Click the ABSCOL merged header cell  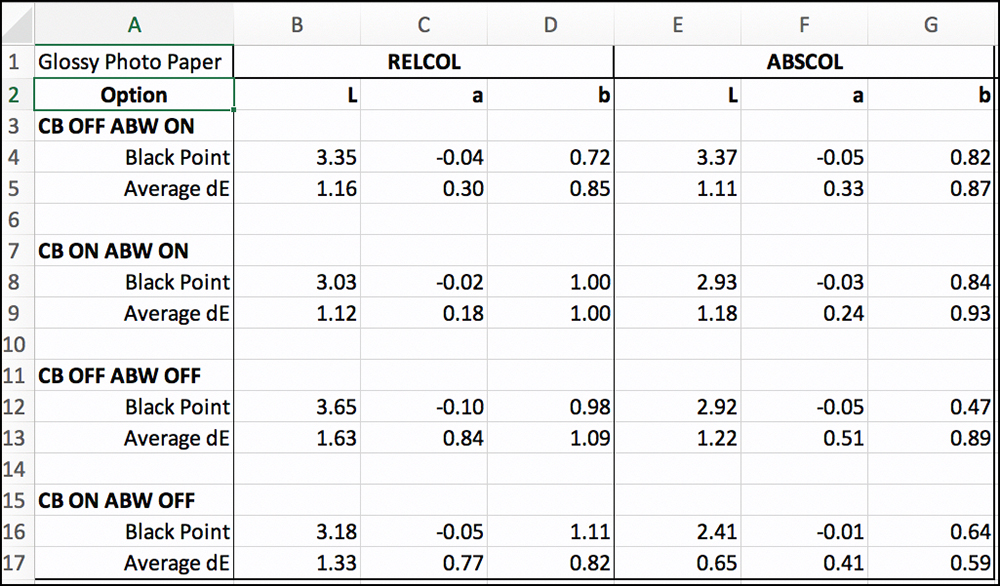pos(804,62)
